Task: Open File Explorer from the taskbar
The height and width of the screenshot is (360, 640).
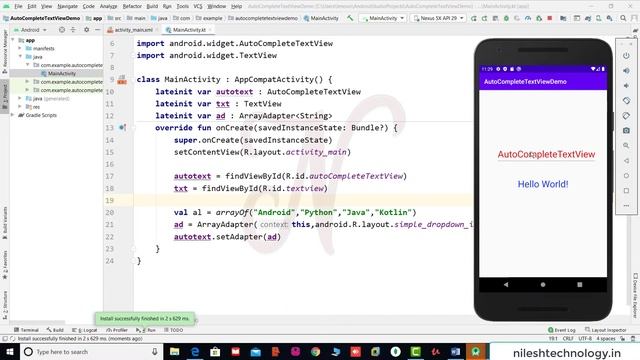Action: tap(175, 352)
